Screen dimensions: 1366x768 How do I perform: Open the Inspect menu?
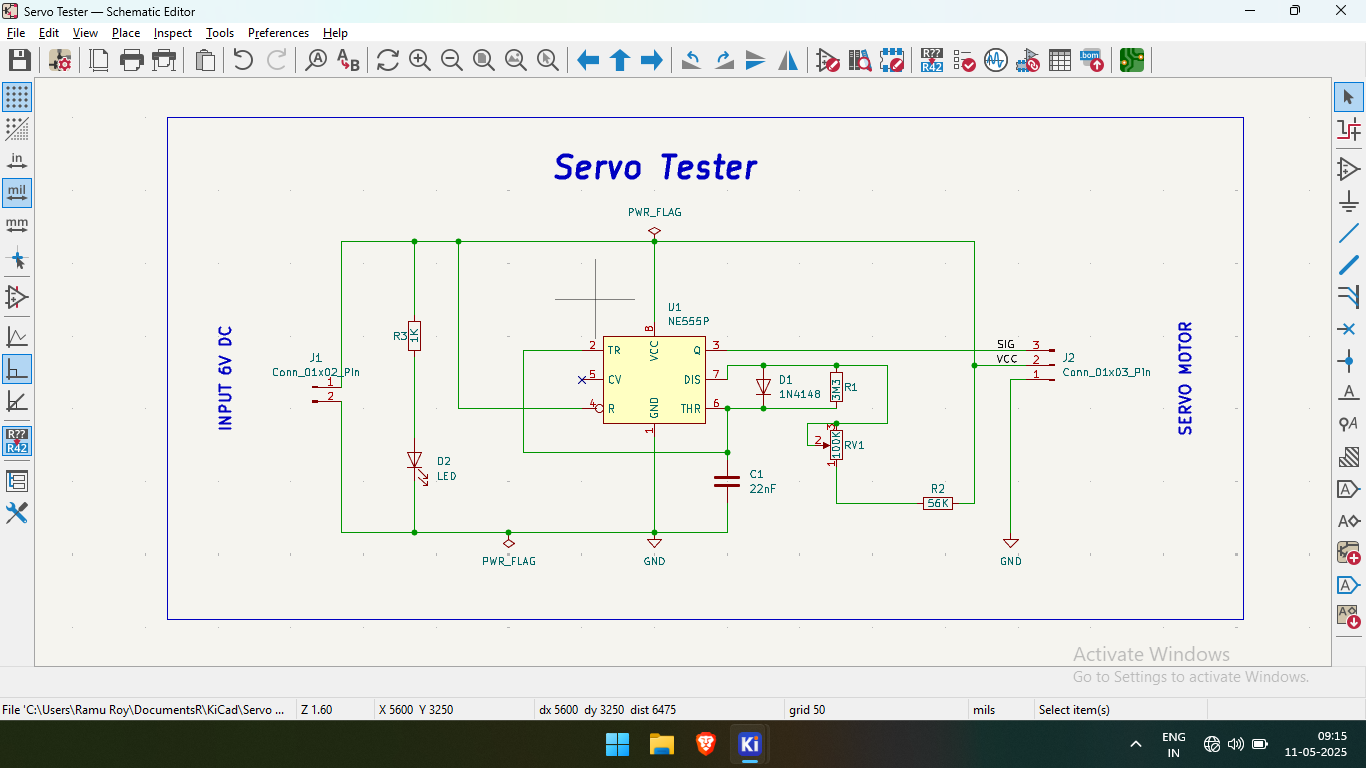(x=172, y=33)
